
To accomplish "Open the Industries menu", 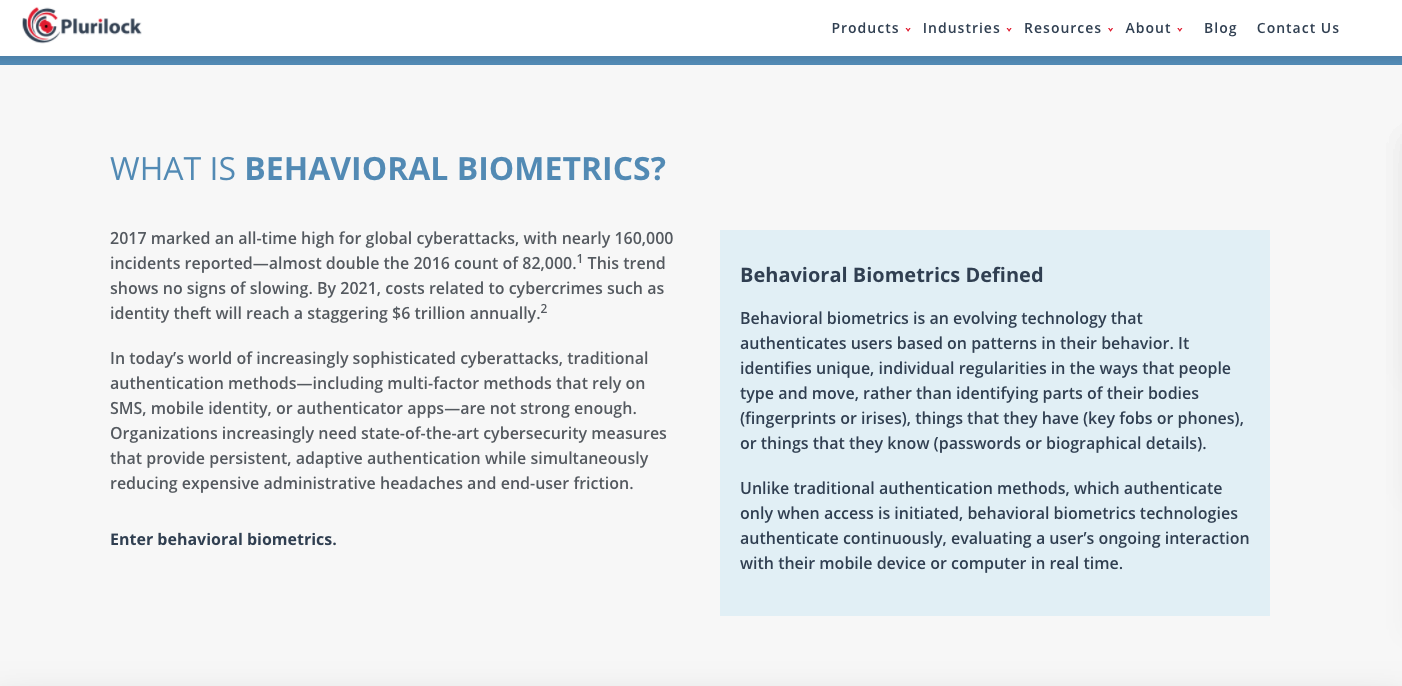I will click(x=961, y=28).
